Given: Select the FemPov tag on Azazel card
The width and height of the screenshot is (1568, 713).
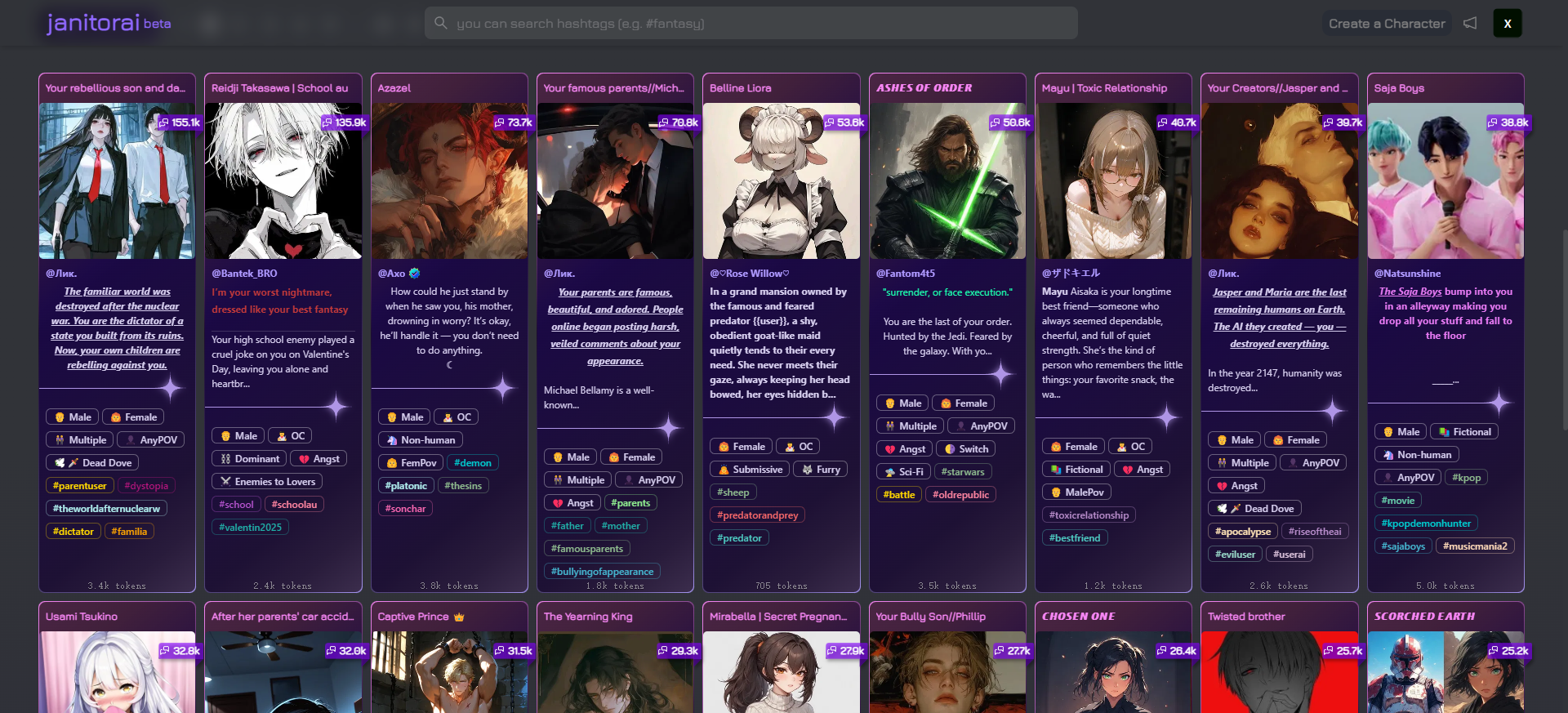Looking at the screenshot, I should pyautogui.click(x=411, y=463).
